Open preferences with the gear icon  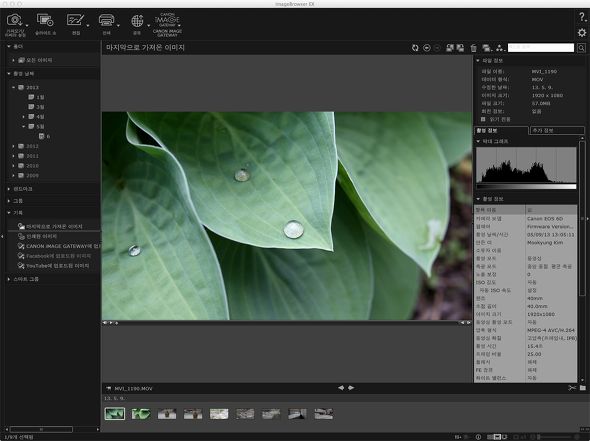[x=582, y=32]
